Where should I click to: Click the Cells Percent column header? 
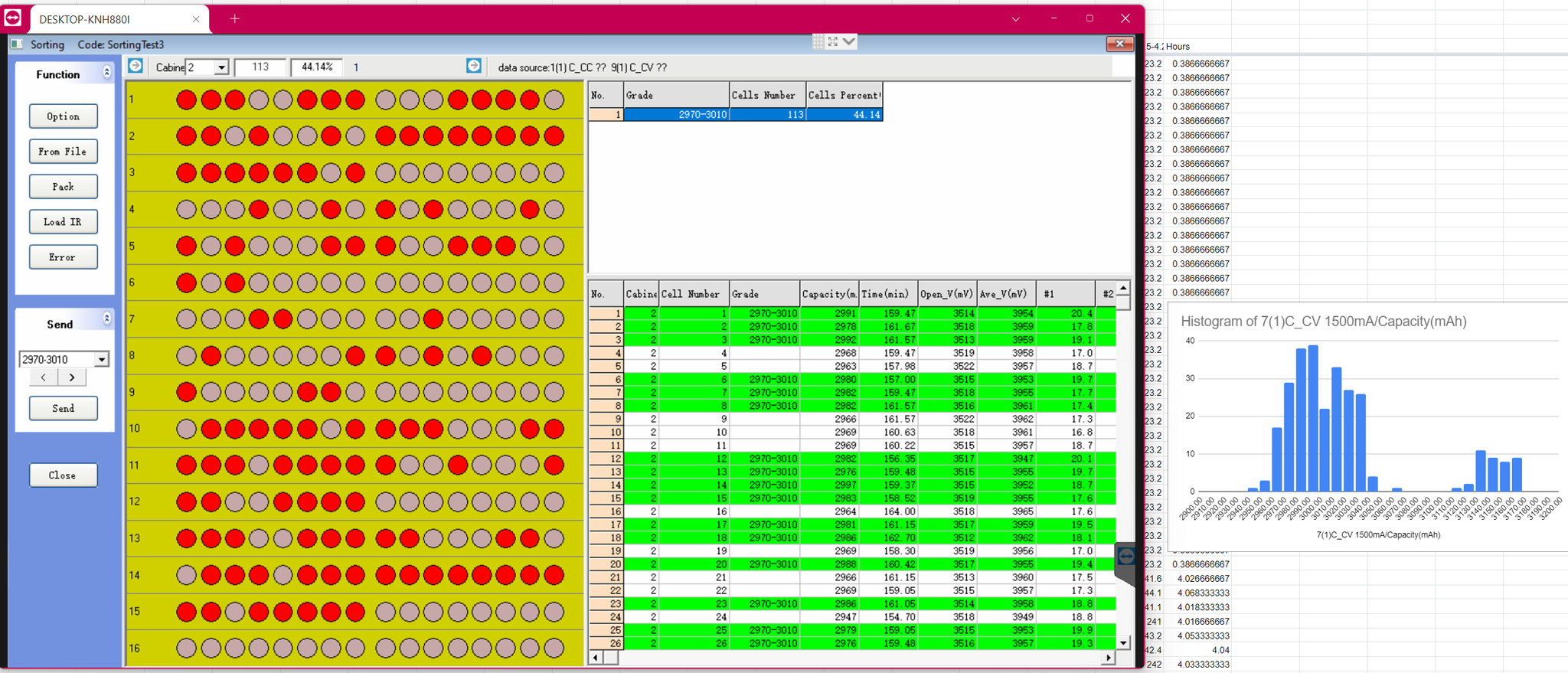(x=844, y=95)
